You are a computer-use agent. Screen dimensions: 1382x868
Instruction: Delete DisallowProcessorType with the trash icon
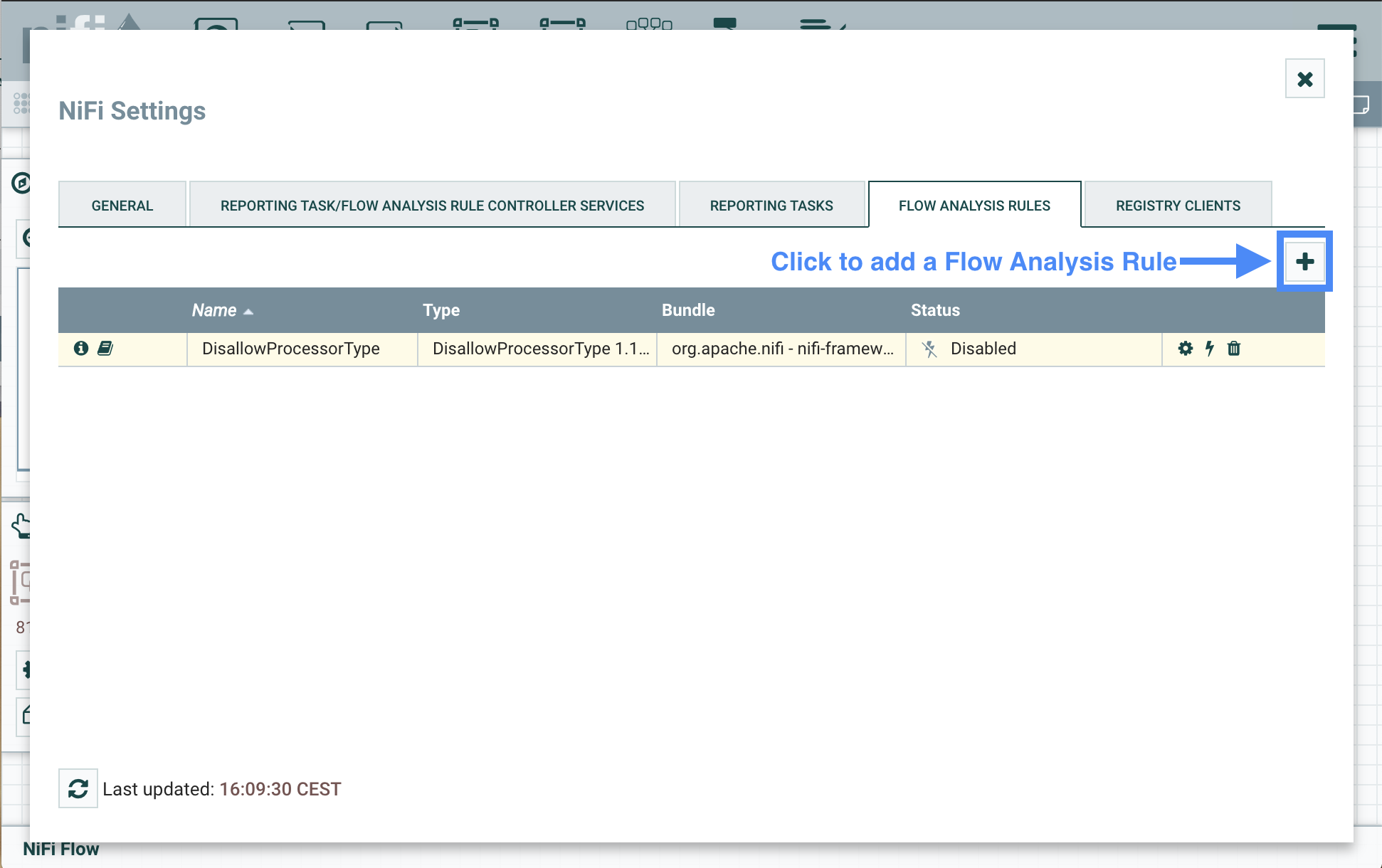pyautogui.click(x=1234, y=349)
